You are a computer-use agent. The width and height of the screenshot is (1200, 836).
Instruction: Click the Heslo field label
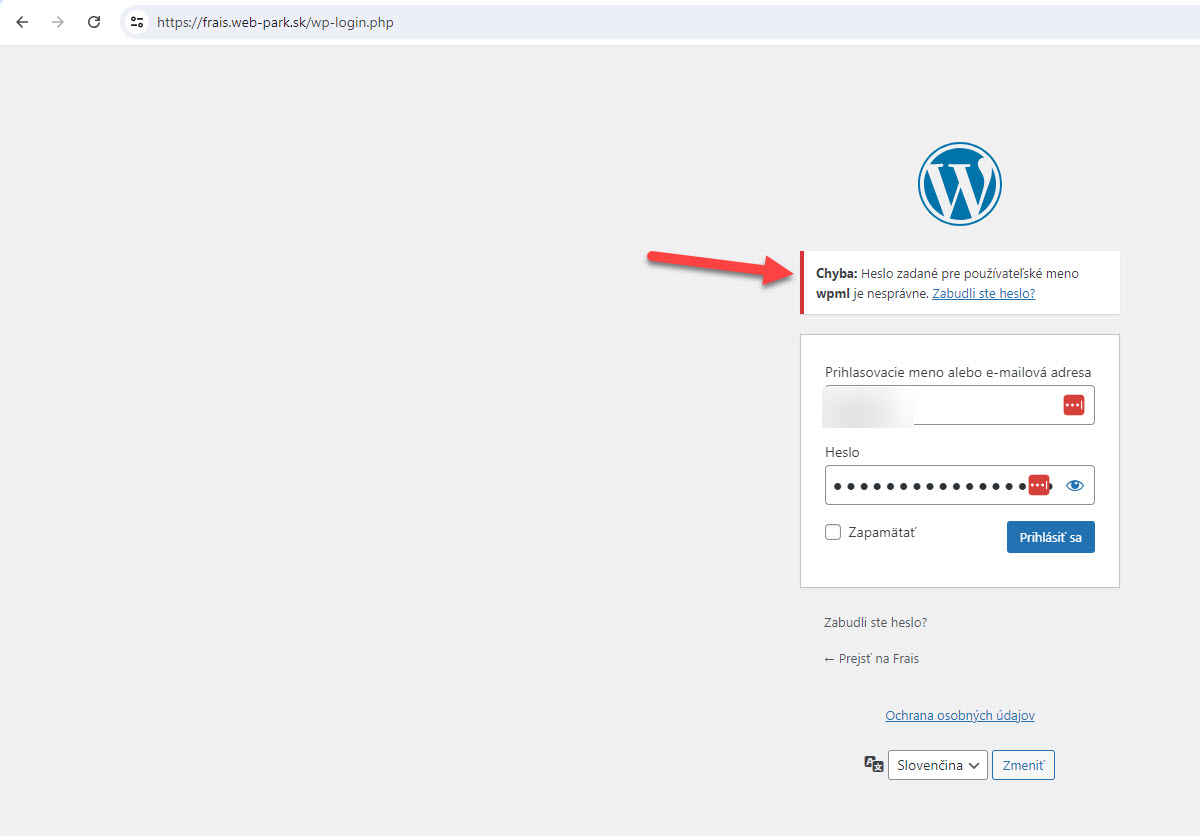tap(842, 452)
